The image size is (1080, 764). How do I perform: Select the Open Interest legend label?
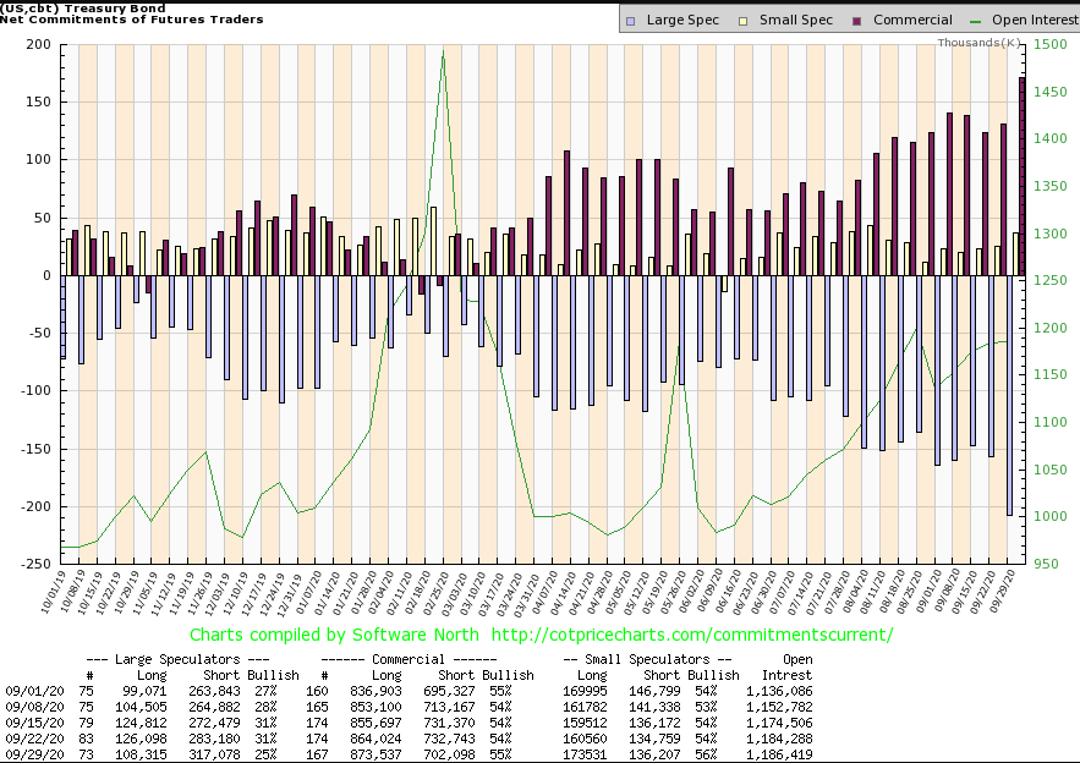(x=1034, y=20)
